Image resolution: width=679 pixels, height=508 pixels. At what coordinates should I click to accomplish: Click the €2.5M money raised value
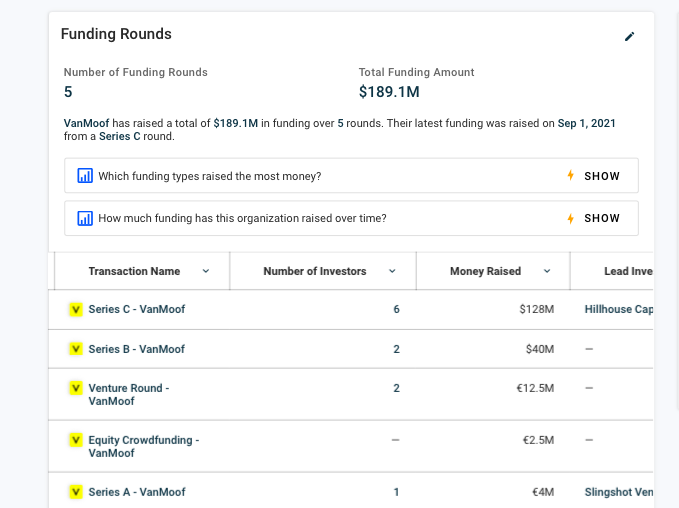(x=538, y=440)
